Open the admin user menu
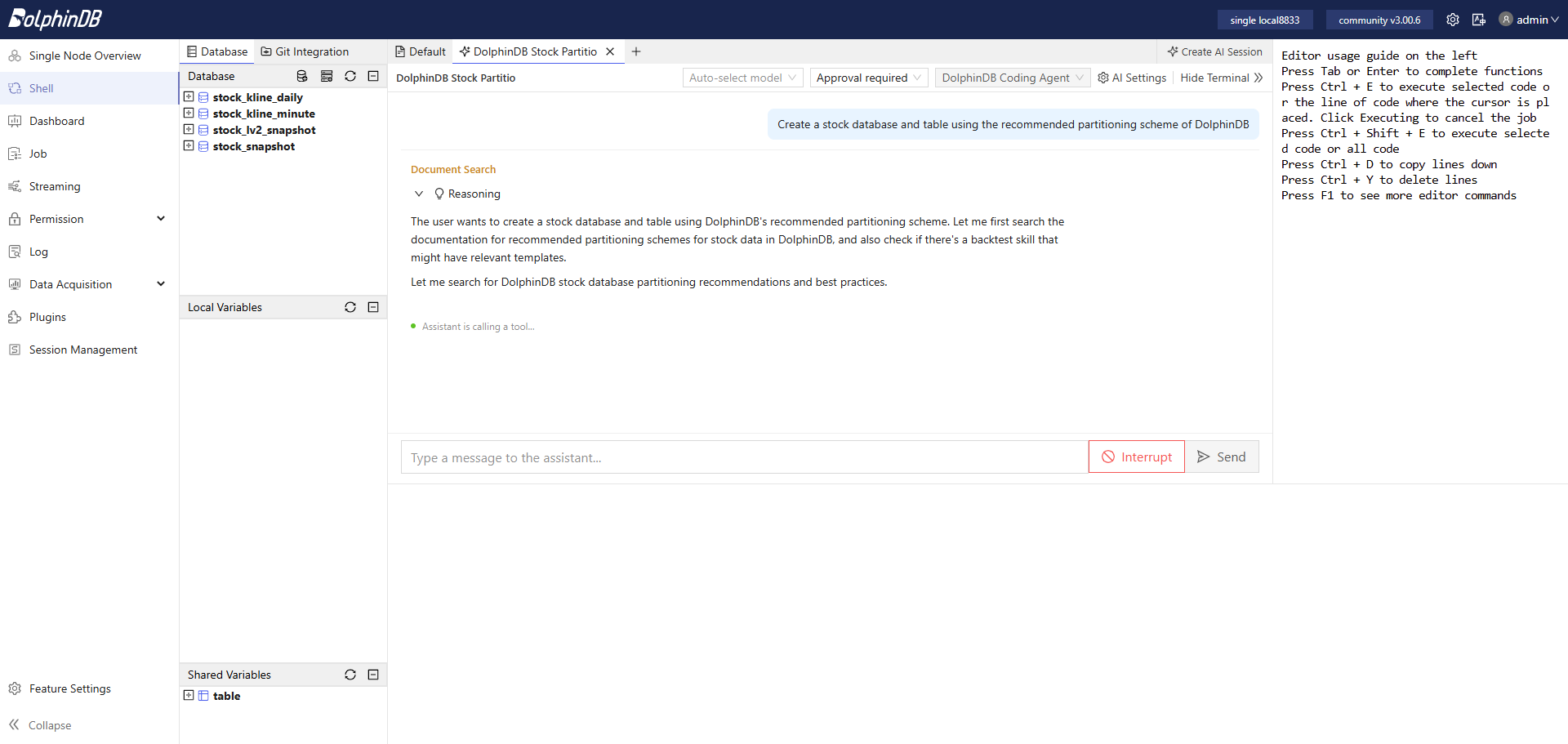This screenshot has width=1568, height=744. tap(1529, 20)
